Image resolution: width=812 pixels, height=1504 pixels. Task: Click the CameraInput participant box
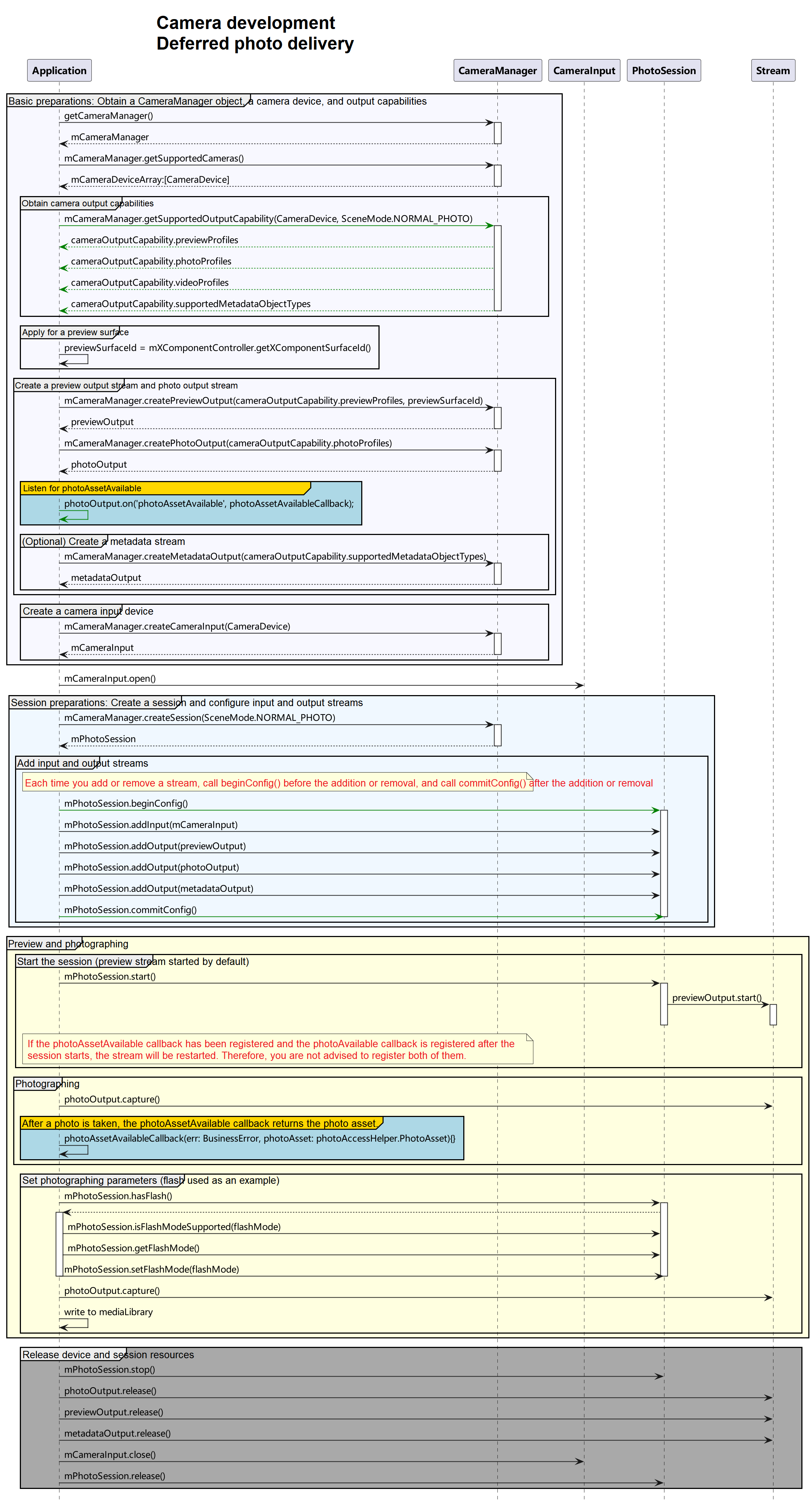point(584,70)
